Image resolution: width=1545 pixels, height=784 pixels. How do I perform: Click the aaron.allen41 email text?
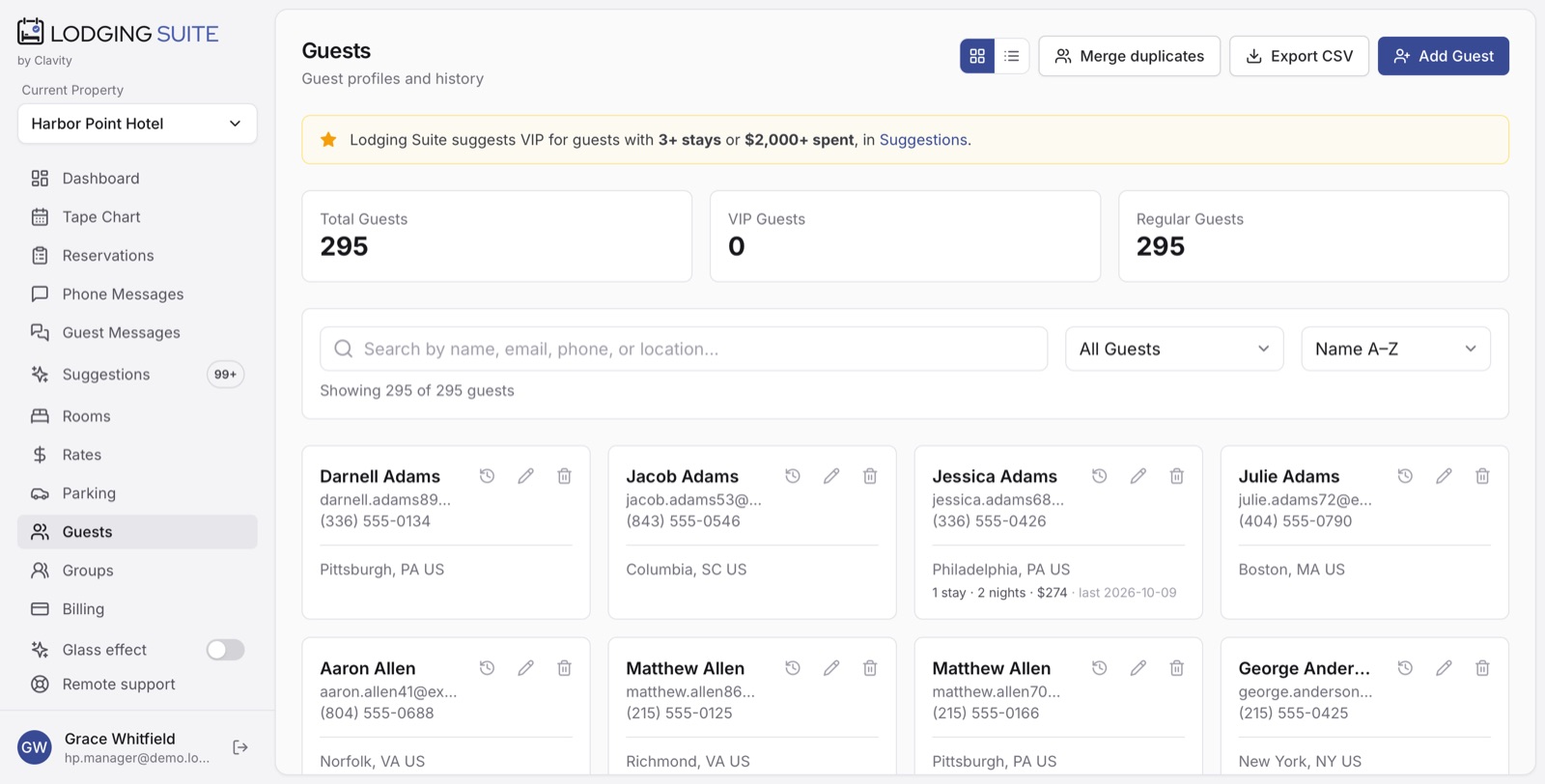388,692
